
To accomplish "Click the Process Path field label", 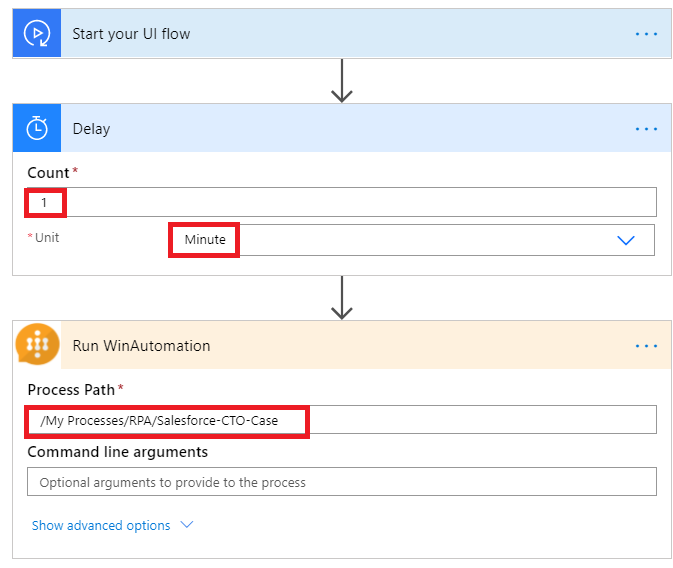I will 72,389.
